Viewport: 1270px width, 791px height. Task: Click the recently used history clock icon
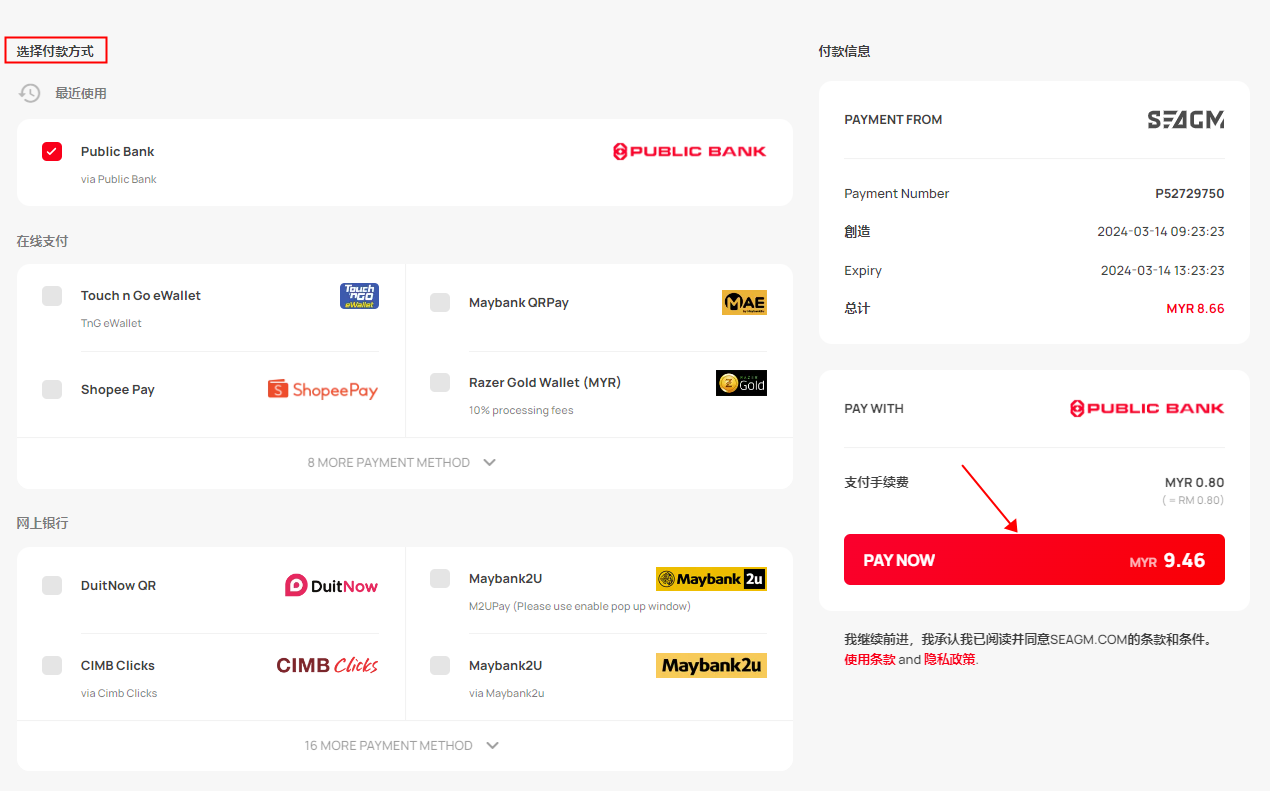pyautogui.click(x=30, y=93)
